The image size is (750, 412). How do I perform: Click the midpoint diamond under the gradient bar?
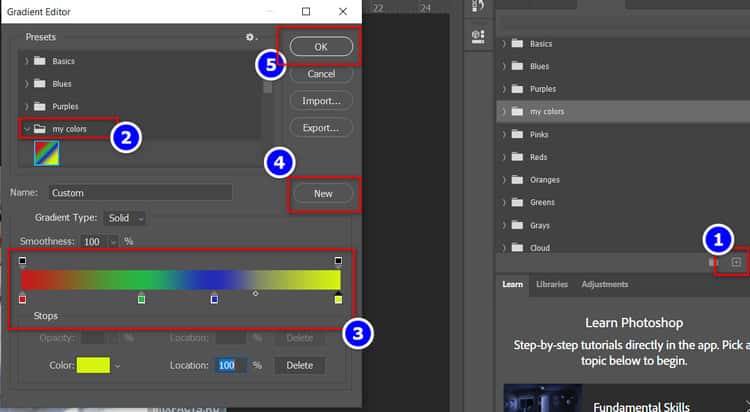pyautogui.click(x=255, y=294)
